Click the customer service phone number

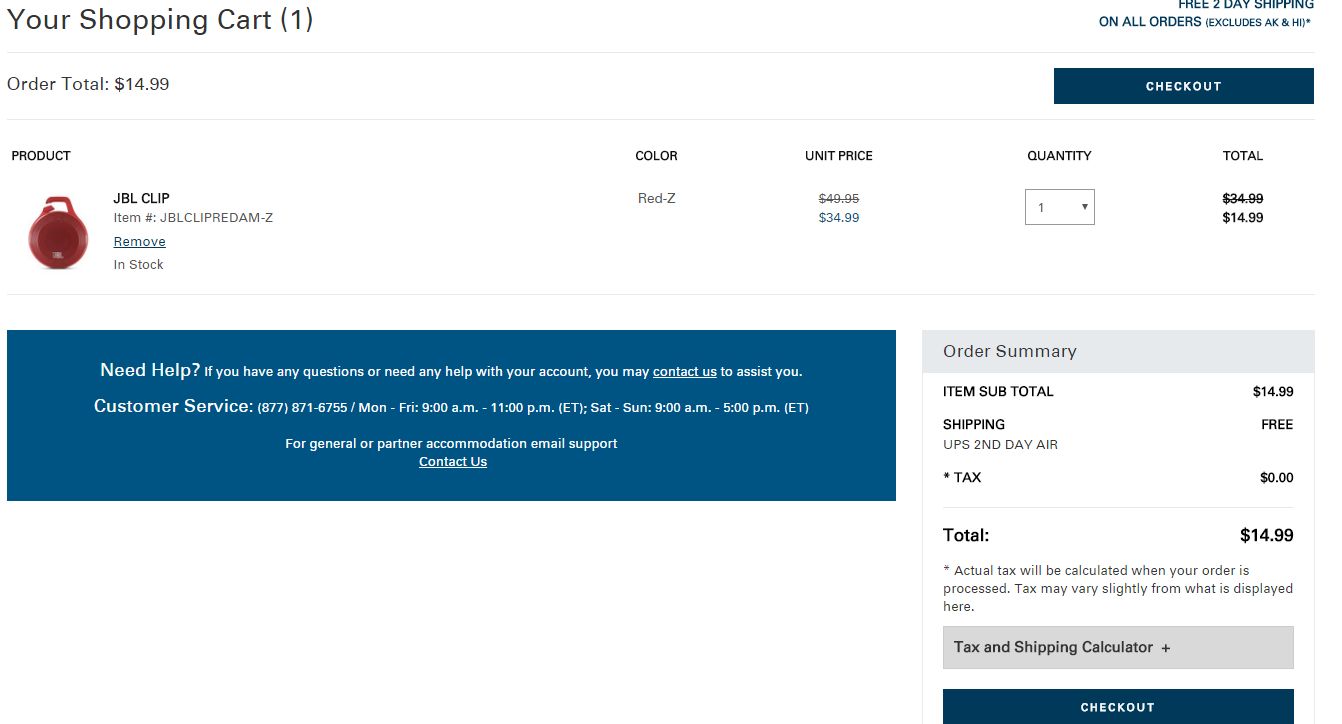(302, 408)
